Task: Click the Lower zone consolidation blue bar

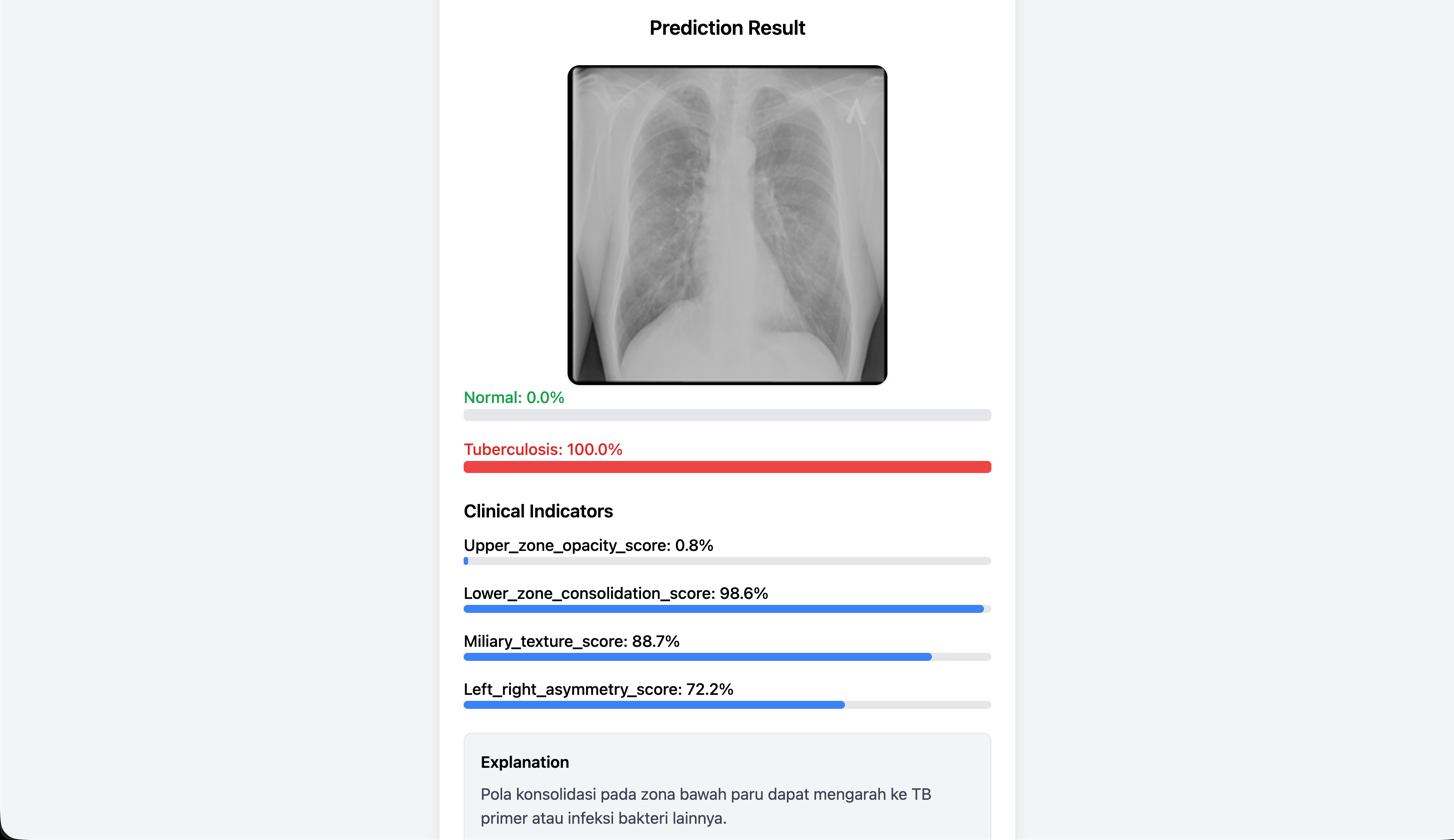Action: tap(724, 609)
